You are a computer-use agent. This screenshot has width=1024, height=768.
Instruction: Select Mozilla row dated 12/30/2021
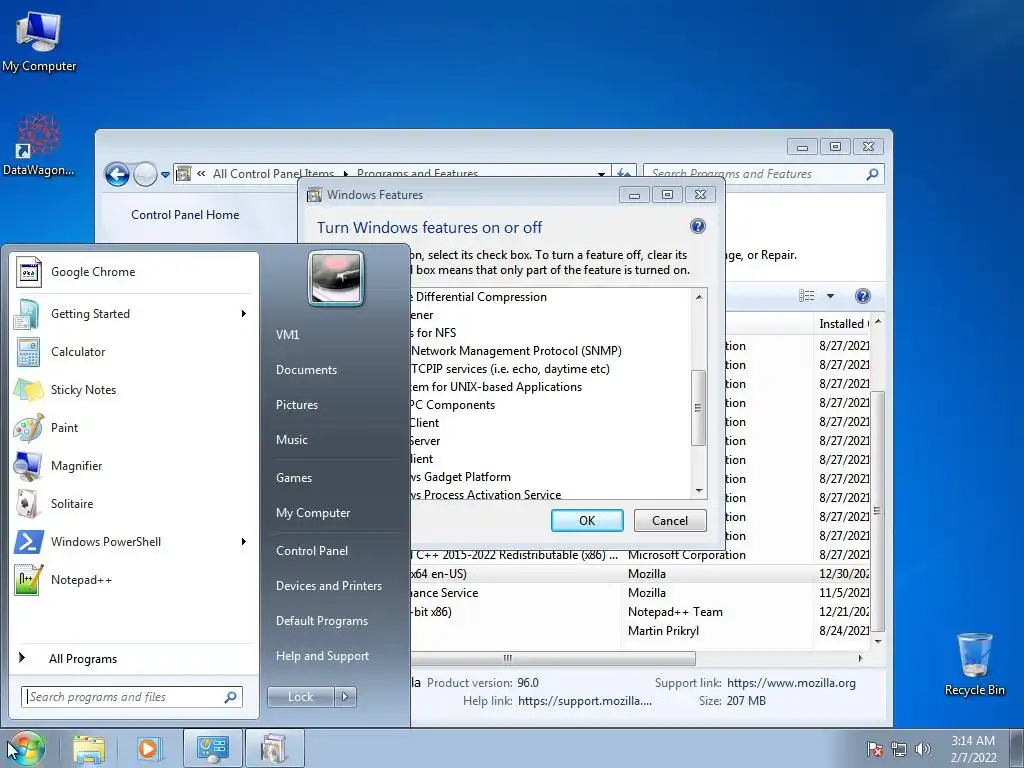coord(640,574)
